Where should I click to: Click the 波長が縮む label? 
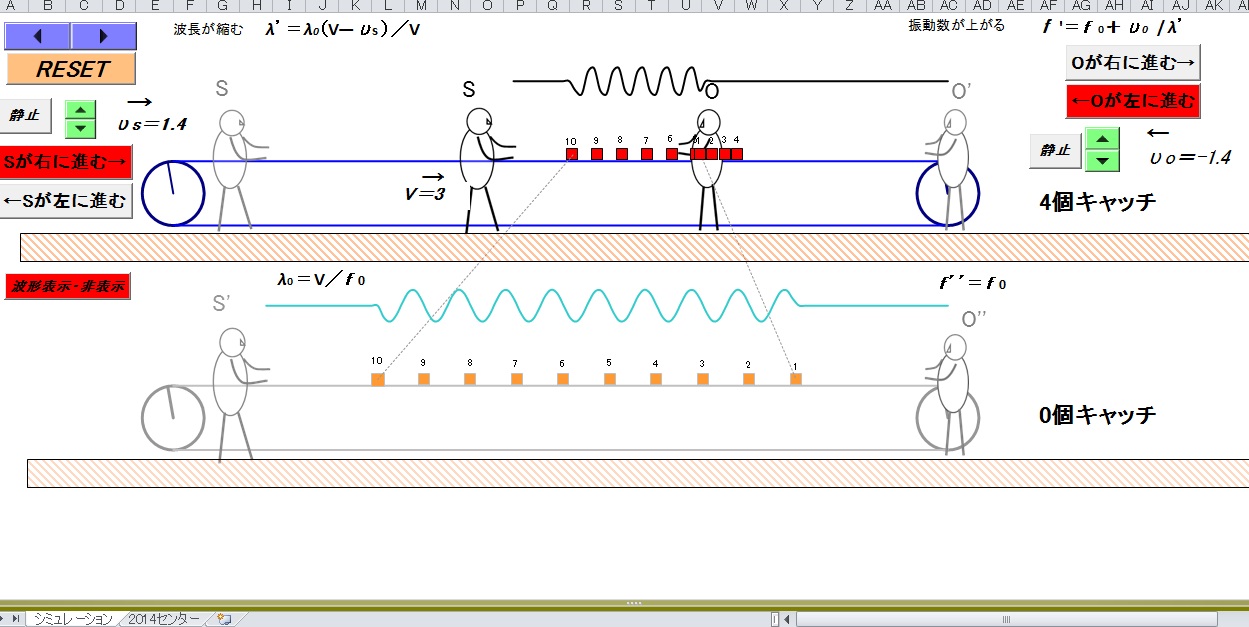coord(208,28)
